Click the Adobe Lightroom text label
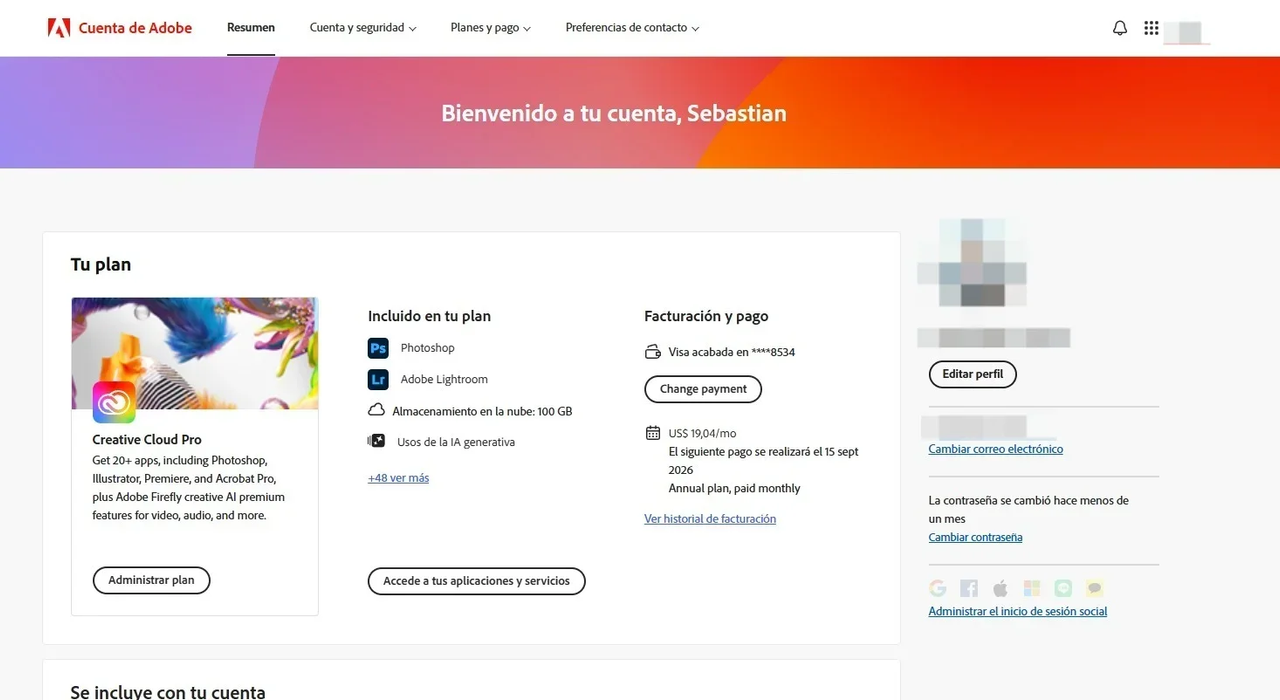The width and height of the screenshot is (1280, 700). pyautogui.click(x=444, y=379)
